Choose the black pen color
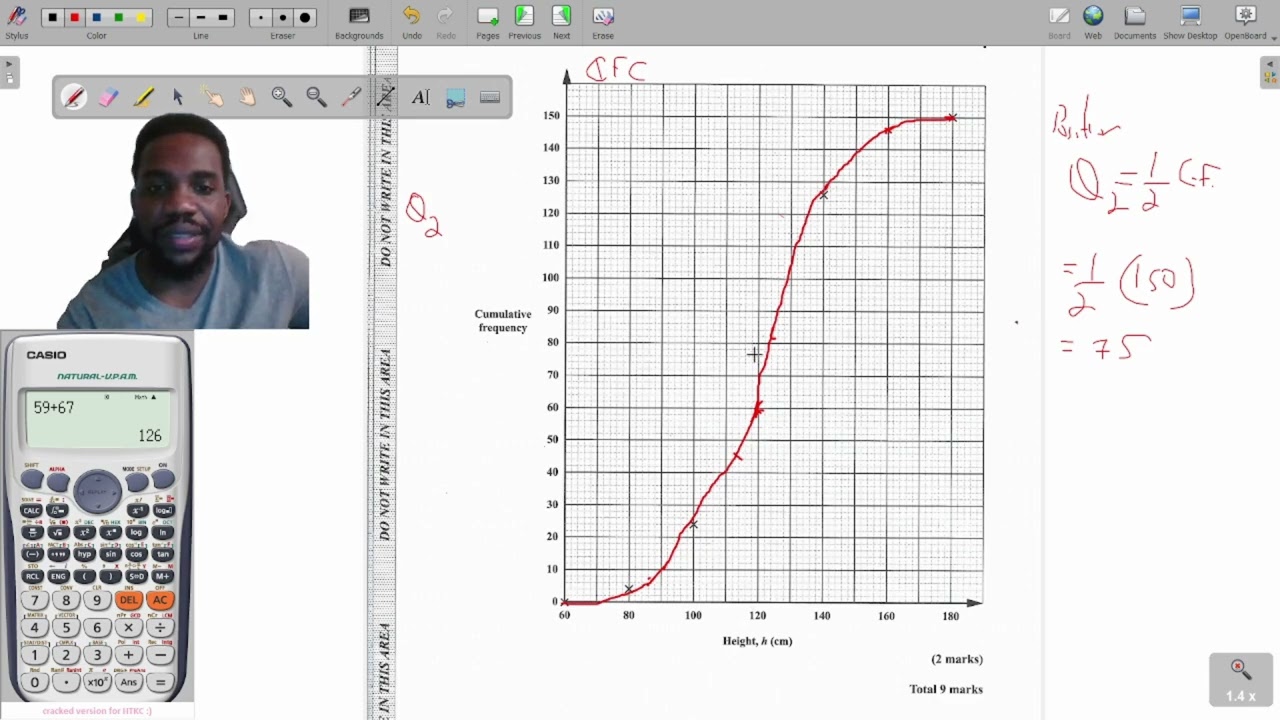 click(52, 18)
